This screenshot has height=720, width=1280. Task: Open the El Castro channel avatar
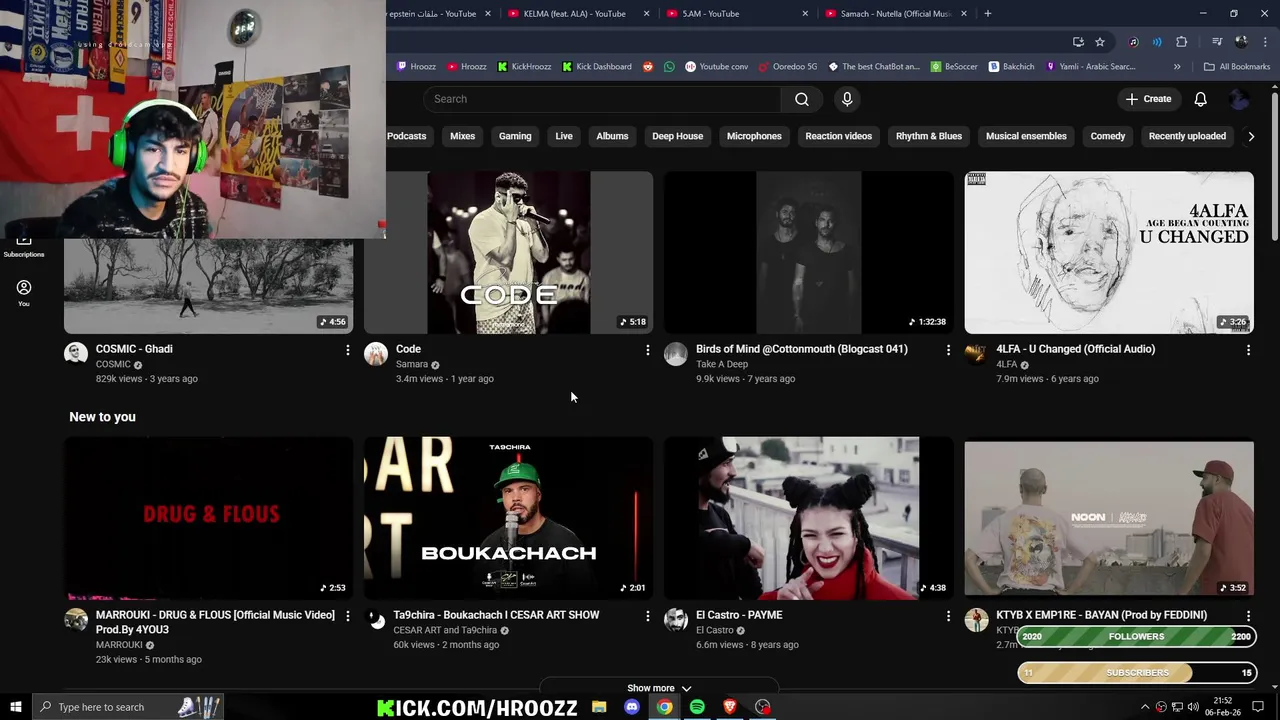(x=676, y=619)
